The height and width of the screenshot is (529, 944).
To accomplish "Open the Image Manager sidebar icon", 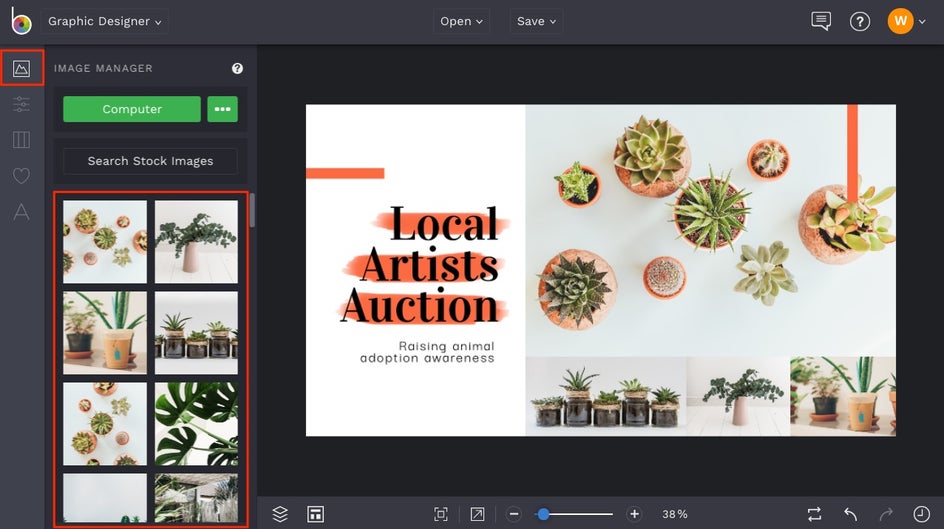I will pos(21,69).
